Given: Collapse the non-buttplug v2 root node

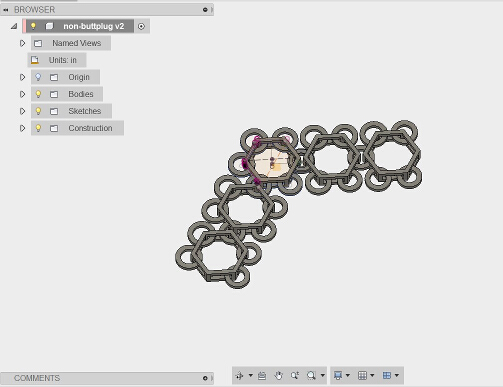Looking at the screenshot, I should (14, 26).
